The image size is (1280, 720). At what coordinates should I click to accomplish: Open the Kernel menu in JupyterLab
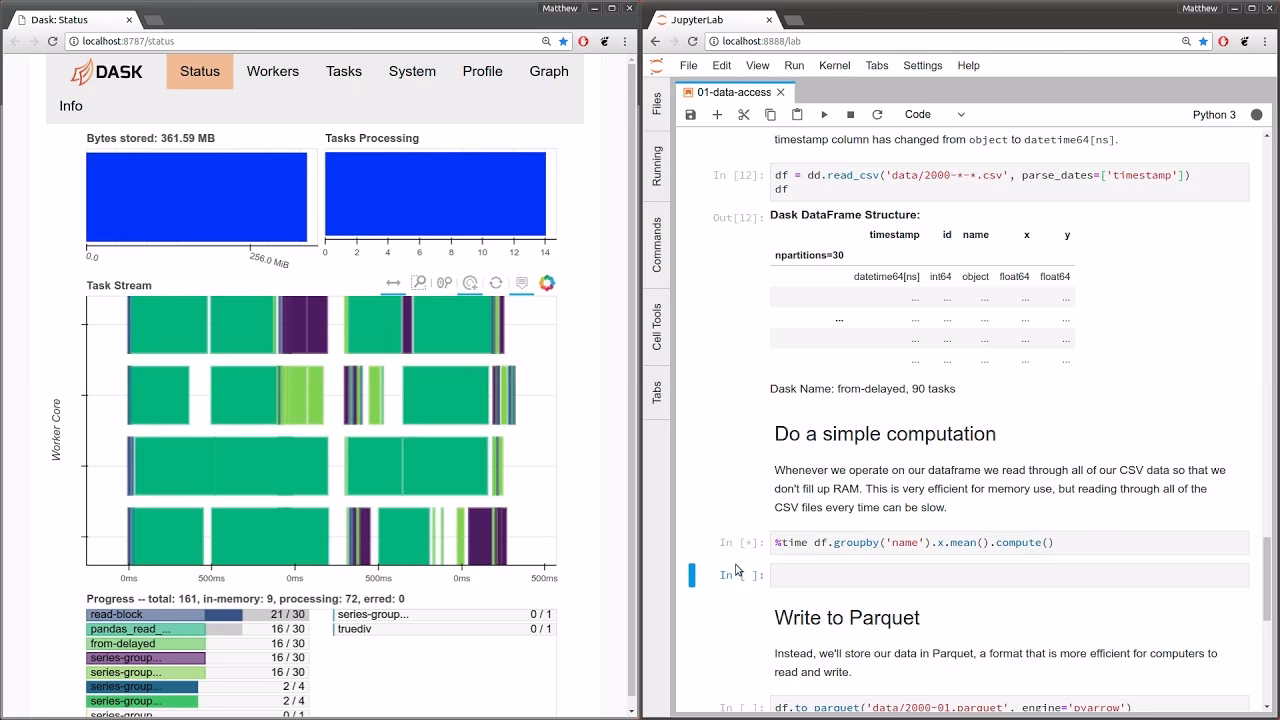pos(834,65)
